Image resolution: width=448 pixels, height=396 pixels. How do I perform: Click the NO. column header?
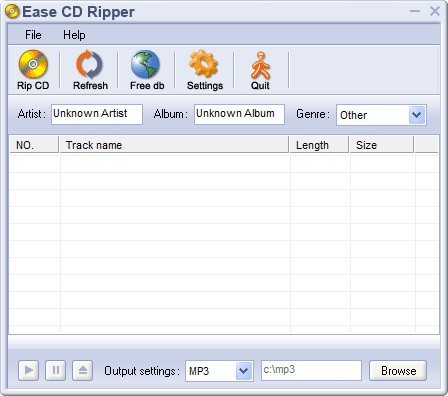(34, 145)
